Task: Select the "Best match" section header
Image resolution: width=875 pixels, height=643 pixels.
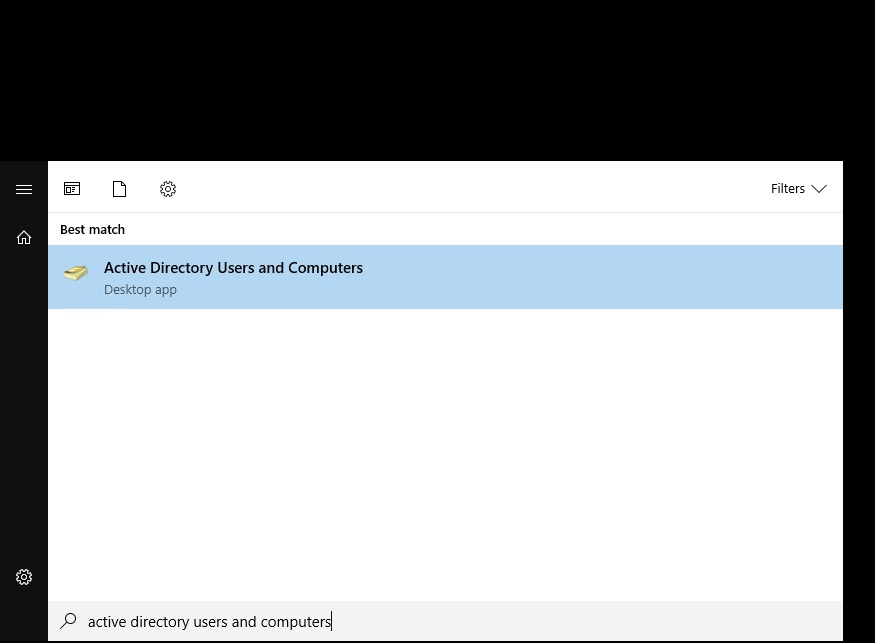Action: pyautogui.click(x=92, y=230)
